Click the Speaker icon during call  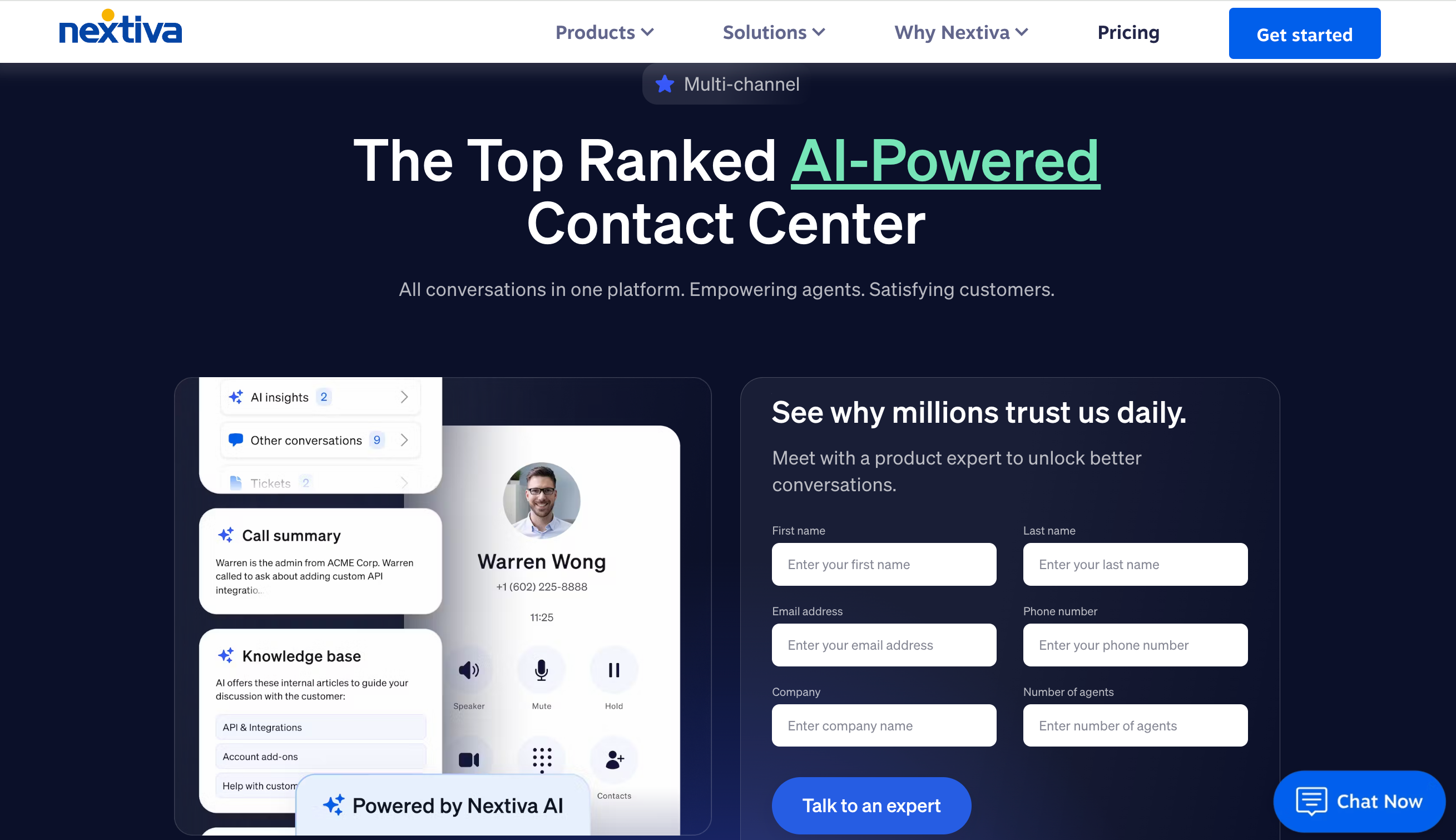tap(468, 670)
